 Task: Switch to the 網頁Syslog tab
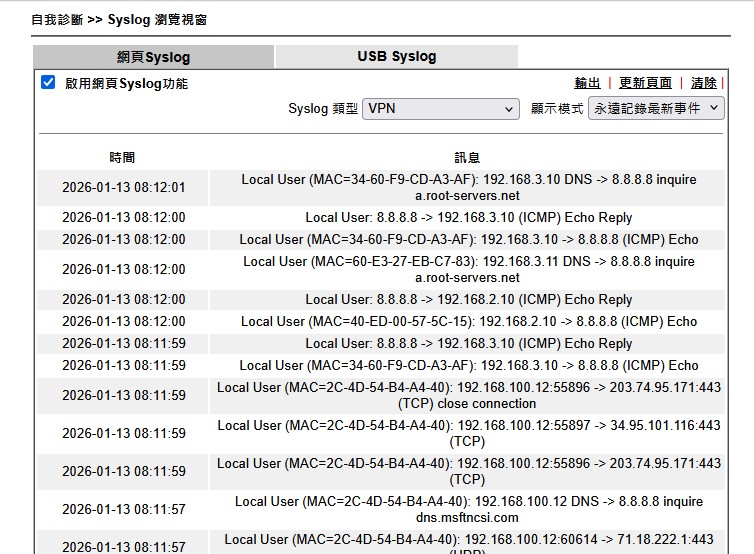coord(153,57)
